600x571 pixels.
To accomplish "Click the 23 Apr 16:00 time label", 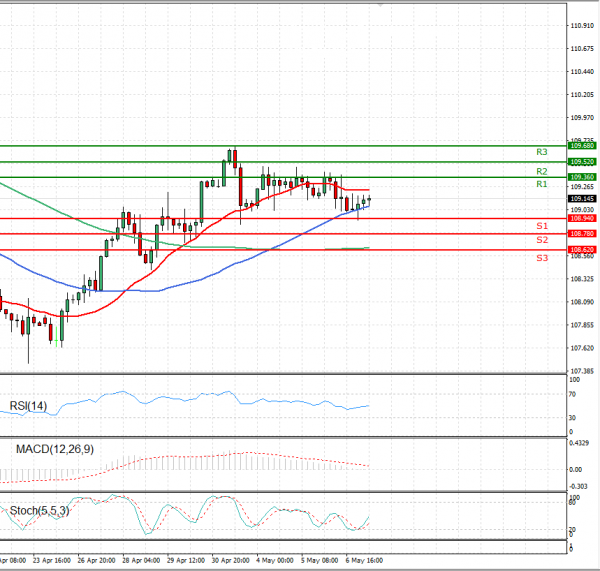I will pos(52,560).
